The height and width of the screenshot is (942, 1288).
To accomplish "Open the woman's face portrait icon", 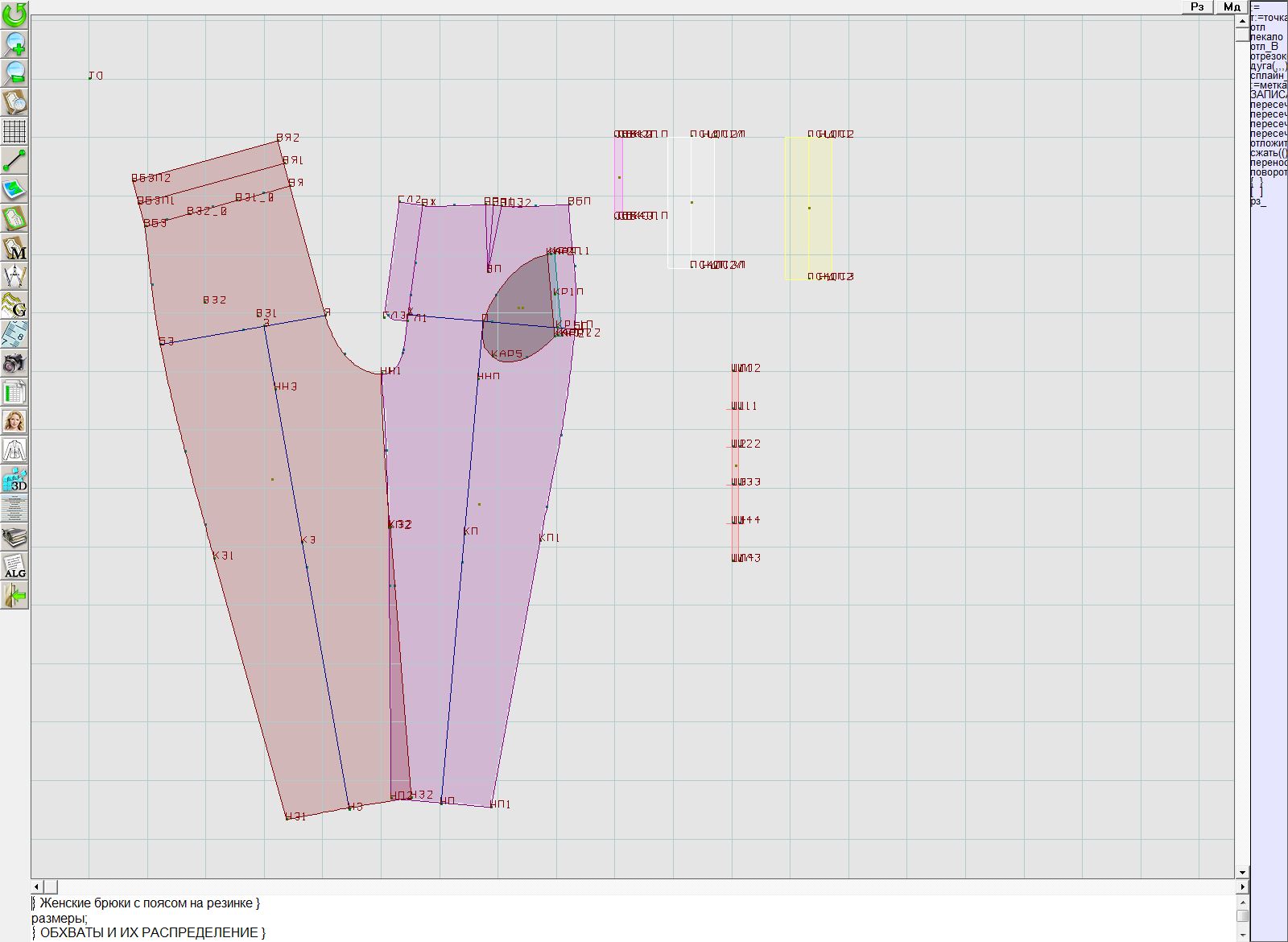I will coord(14,421).
